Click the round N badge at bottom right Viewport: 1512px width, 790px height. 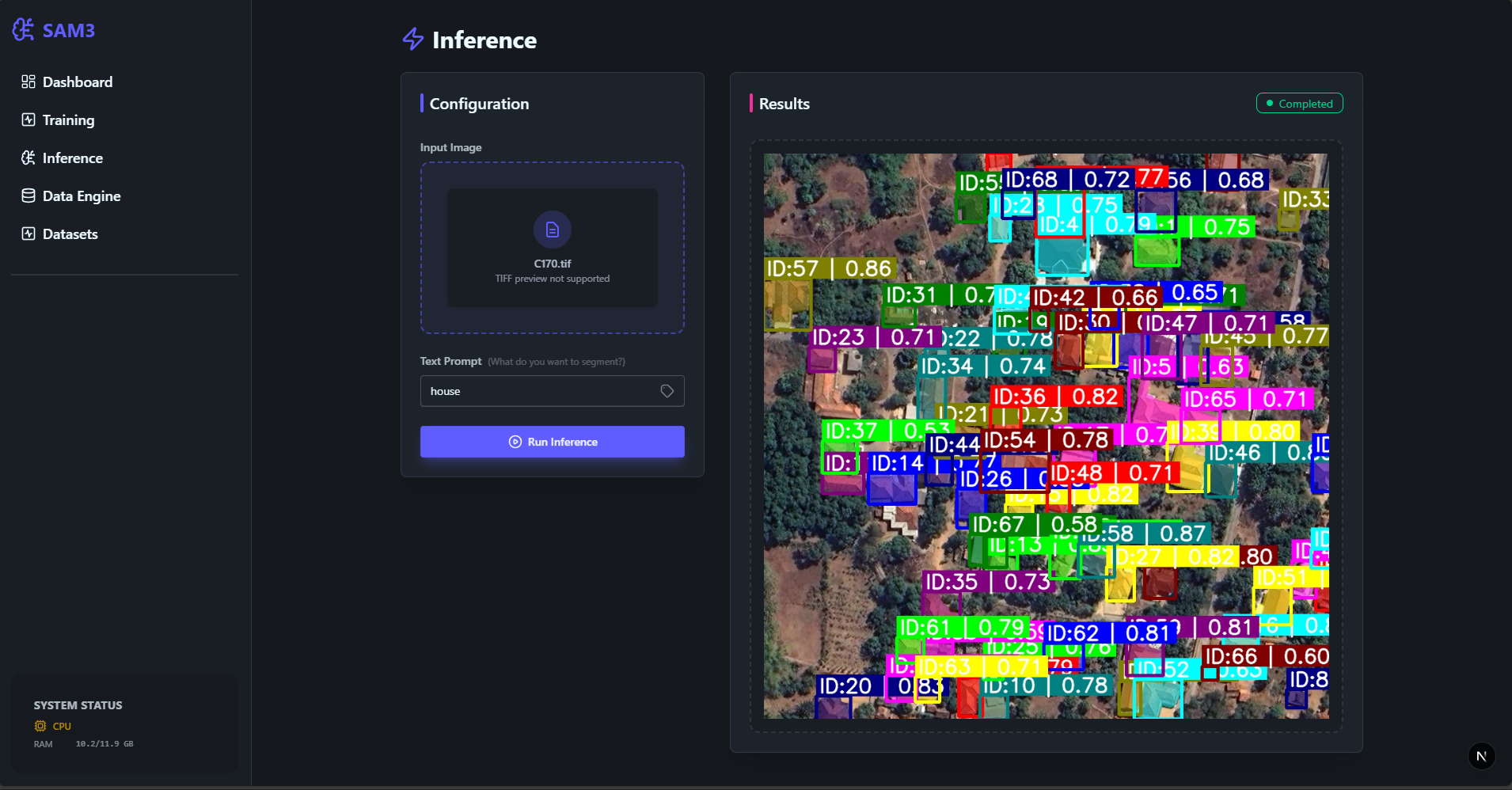coord(1481,756)
